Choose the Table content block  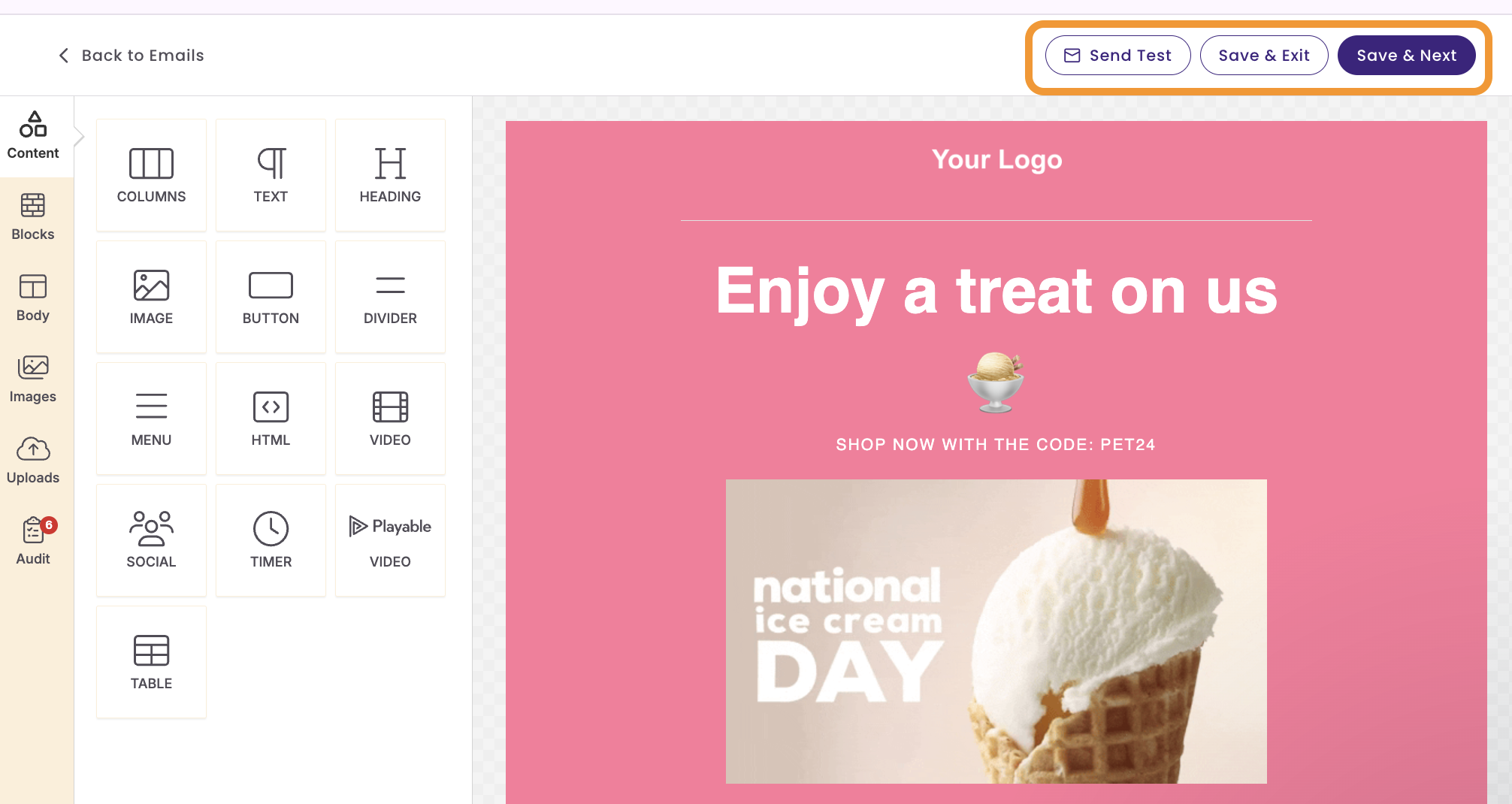pos(151,662)
